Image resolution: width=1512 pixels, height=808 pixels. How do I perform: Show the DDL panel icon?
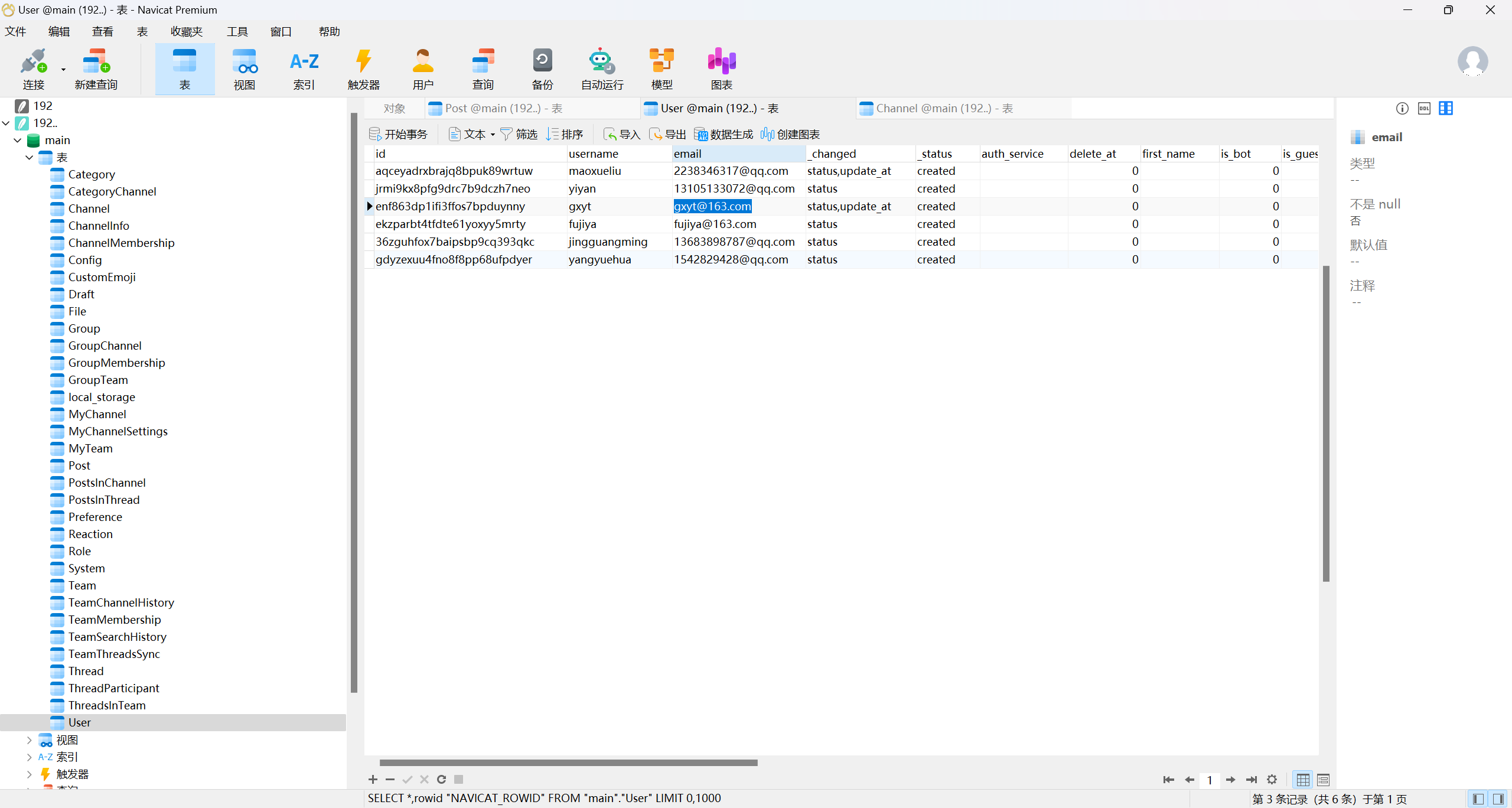1424,109
